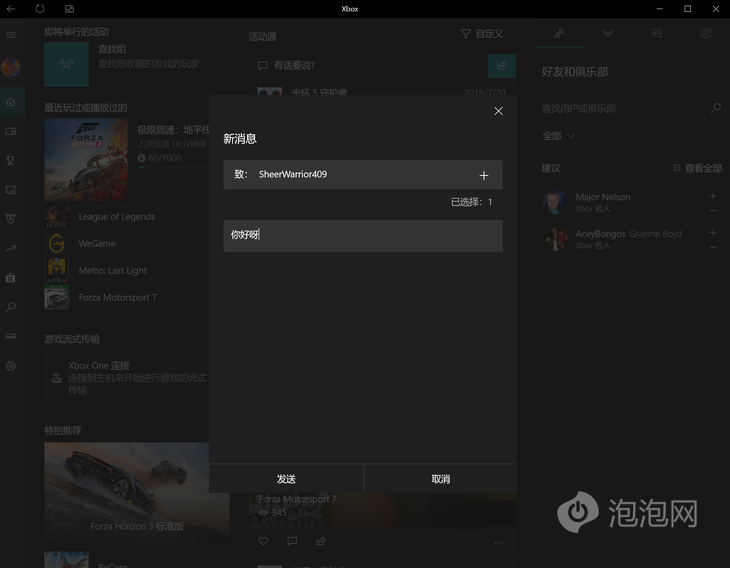Click the share icon next to 有话要说
The height and width of the screenshot is (568, 730).
point(501,66)
